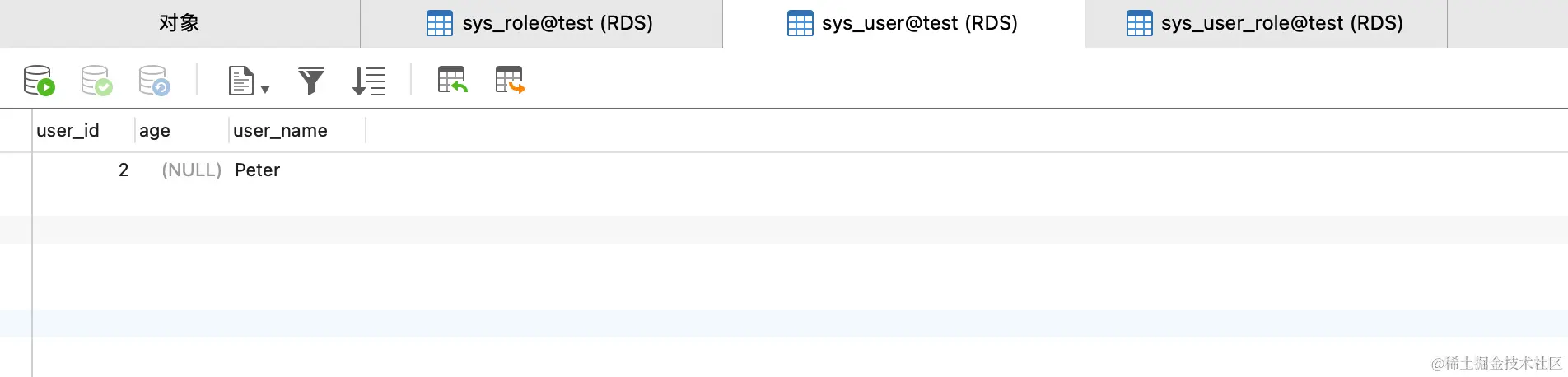
Task: Click the Rollback transaction icon
Action: coord(154,81)
